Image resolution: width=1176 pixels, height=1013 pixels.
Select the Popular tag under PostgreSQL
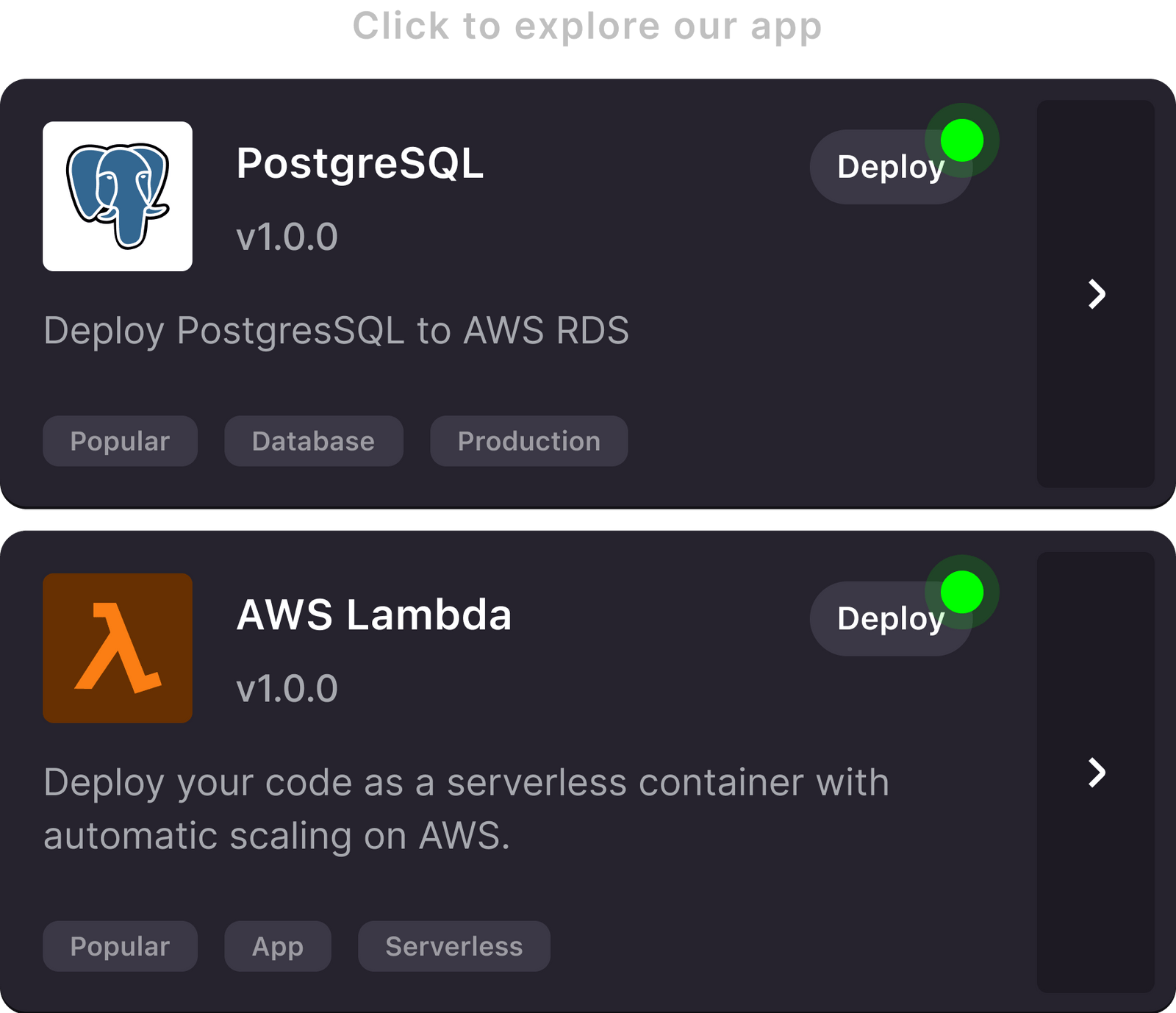click(x=120, y=441)
